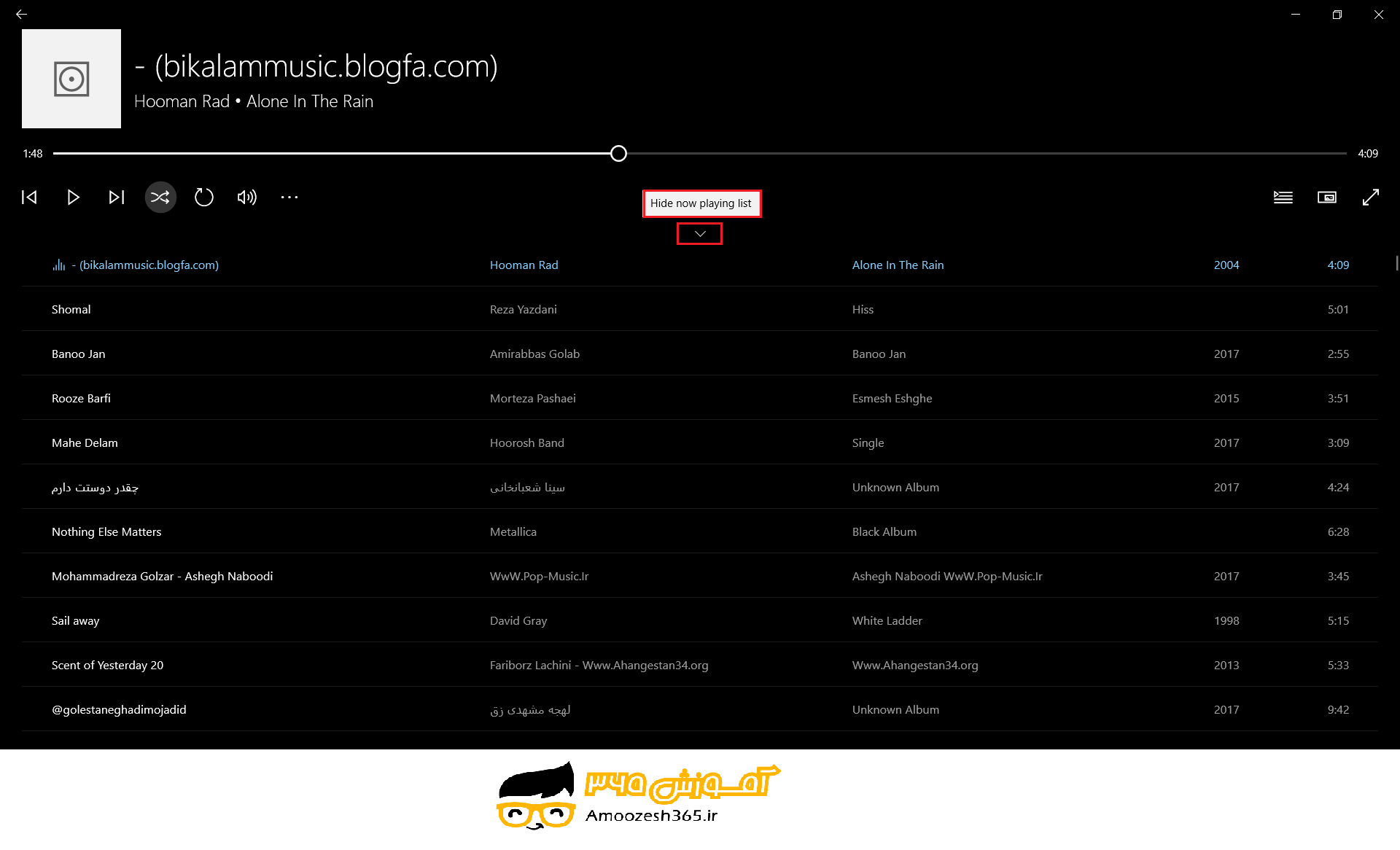The height and width of the screenshot is (850, 1400).
Task: Go back using the back arrow
Action: 21,14
